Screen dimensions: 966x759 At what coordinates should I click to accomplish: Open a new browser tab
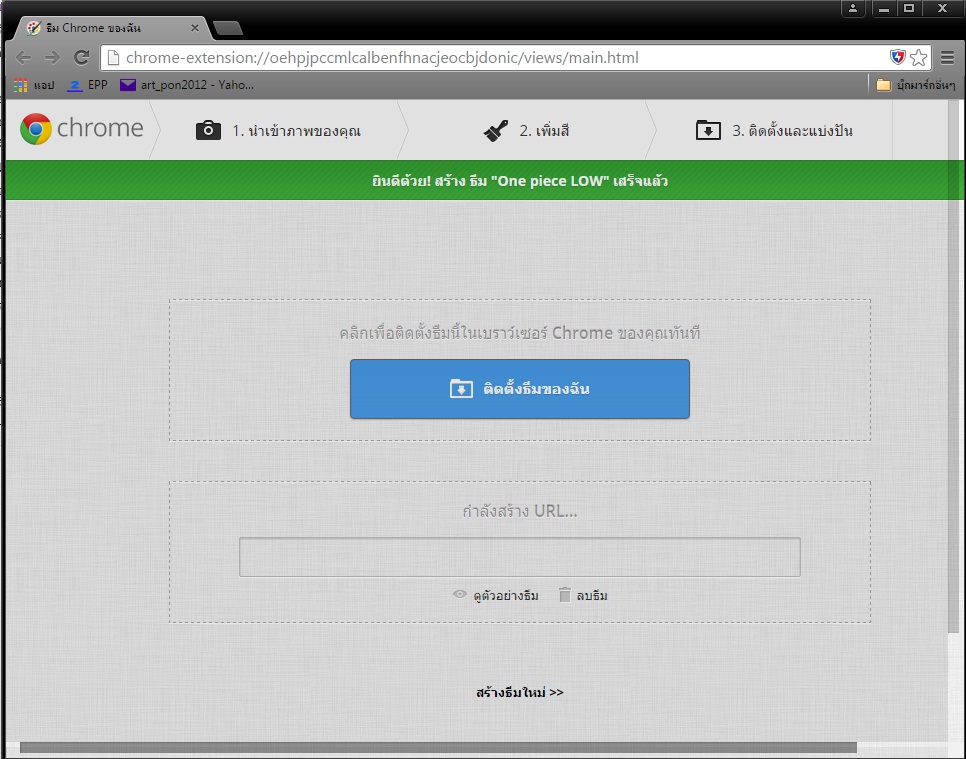(227, 28)
